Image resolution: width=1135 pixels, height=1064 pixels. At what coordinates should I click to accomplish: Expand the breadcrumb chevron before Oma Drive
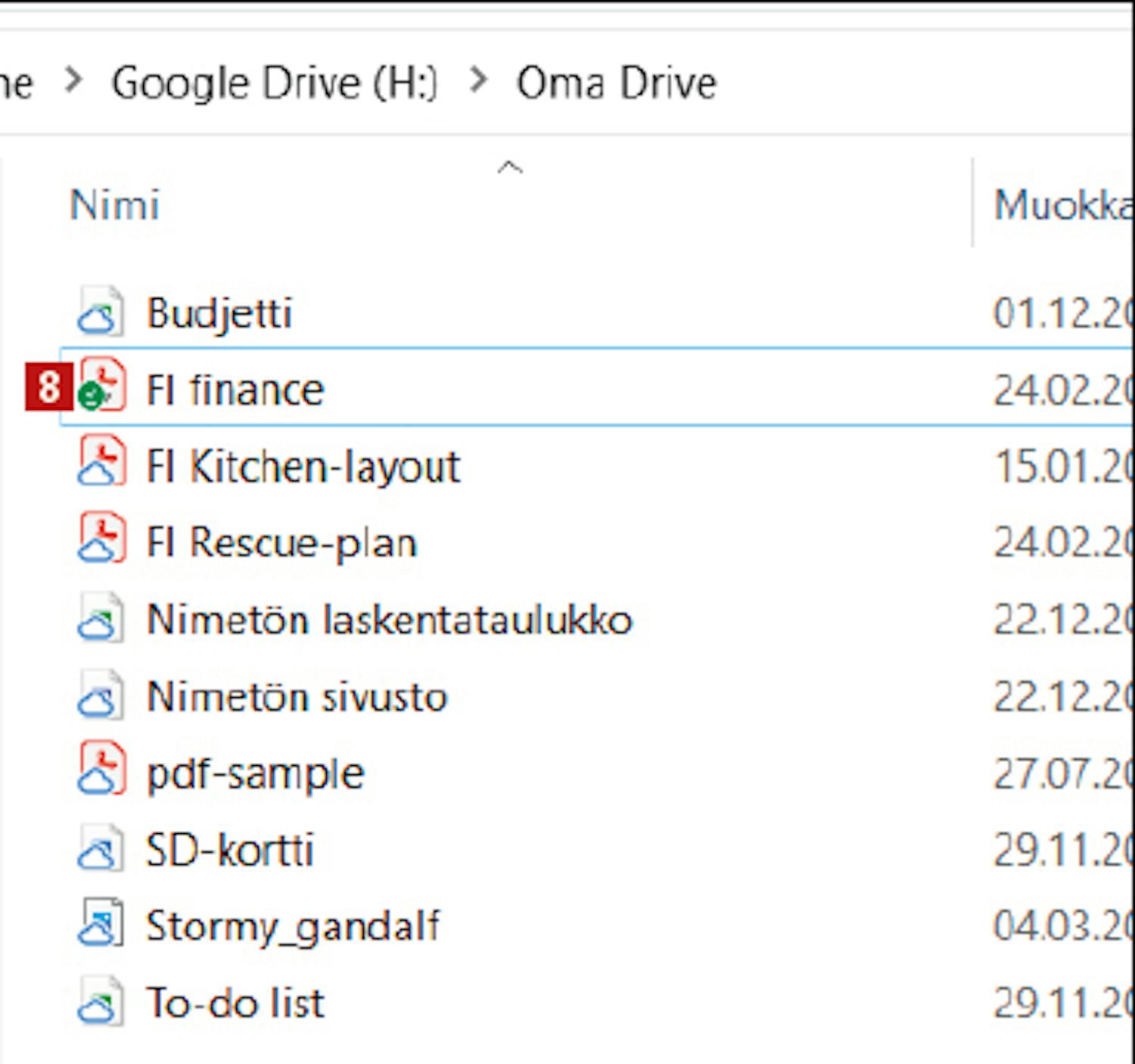tap(478, 80)
